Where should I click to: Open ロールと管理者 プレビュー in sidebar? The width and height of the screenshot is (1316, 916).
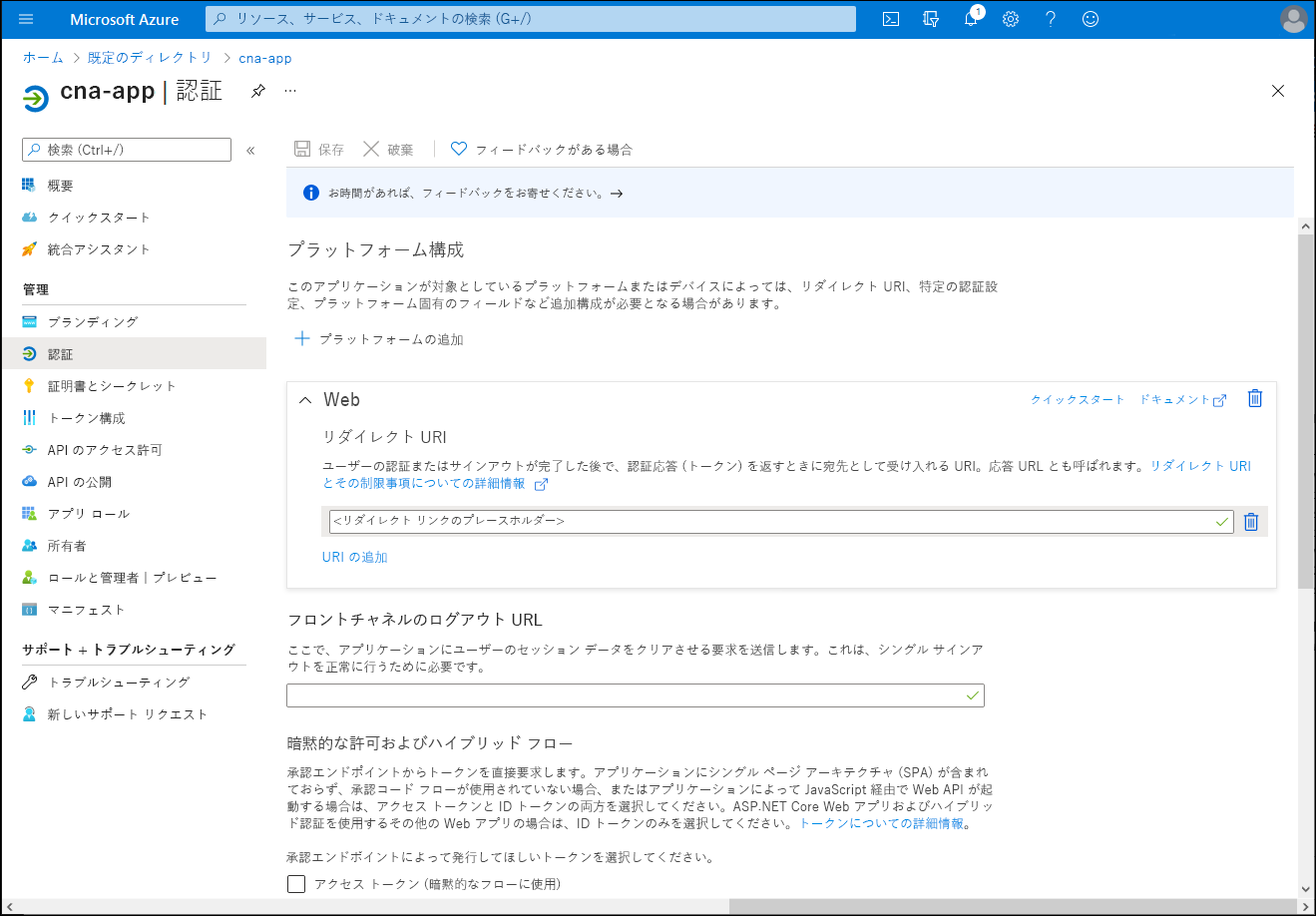point(134,578)
